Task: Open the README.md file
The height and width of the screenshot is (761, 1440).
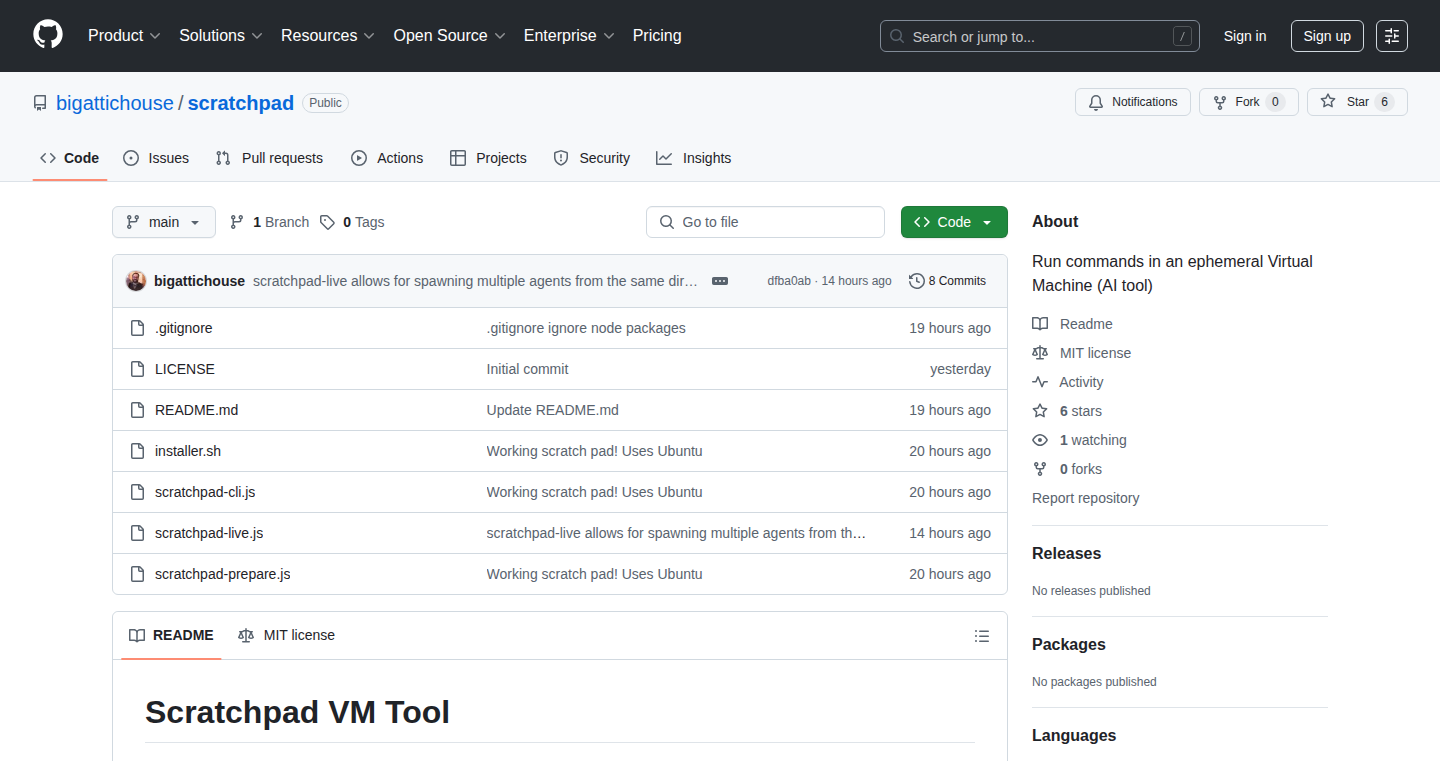Action: tap(197, 410)
